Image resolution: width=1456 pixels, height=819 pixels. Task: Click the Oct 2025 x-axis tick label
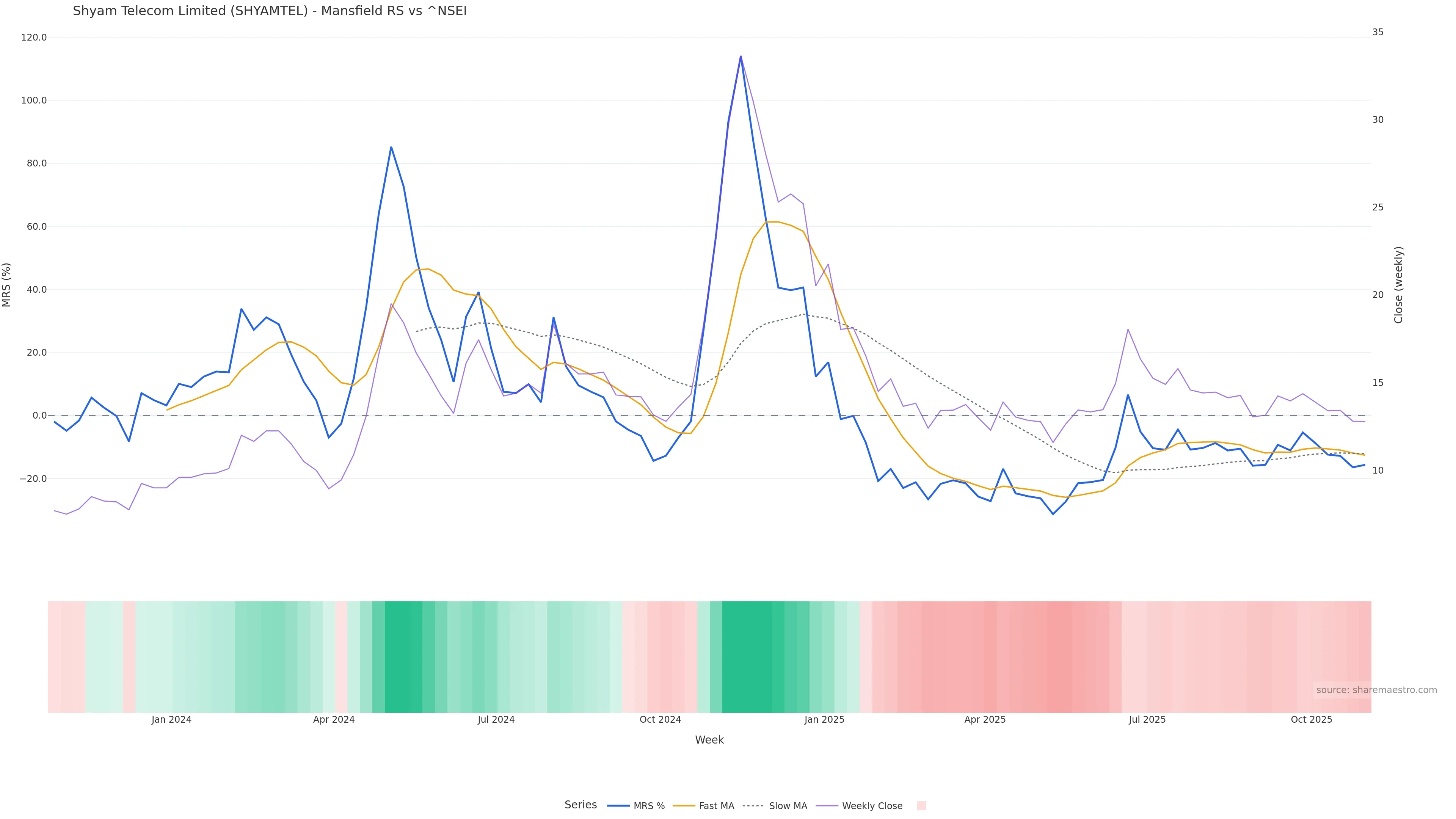coord(1311,720)
